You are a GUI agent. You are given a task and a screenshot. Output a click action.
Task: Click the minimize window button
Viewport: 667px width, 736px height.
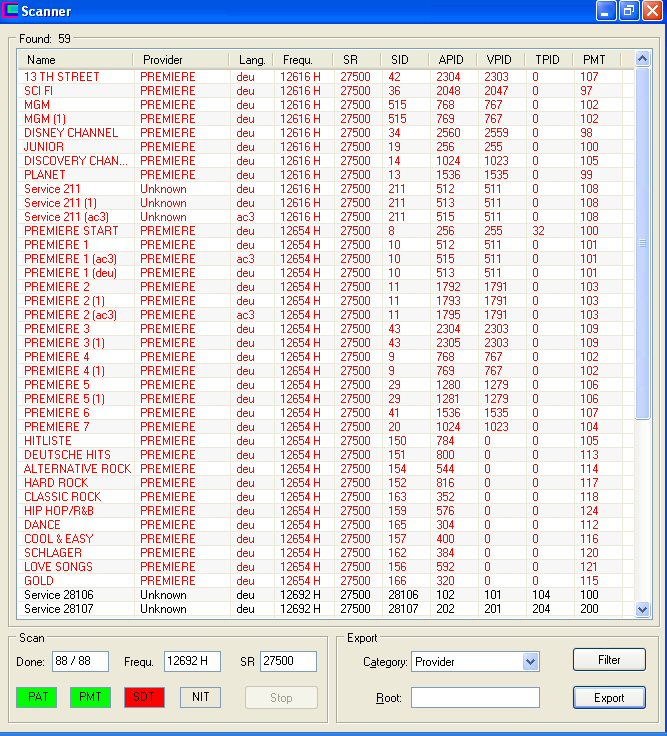click(x=606, y=11)
